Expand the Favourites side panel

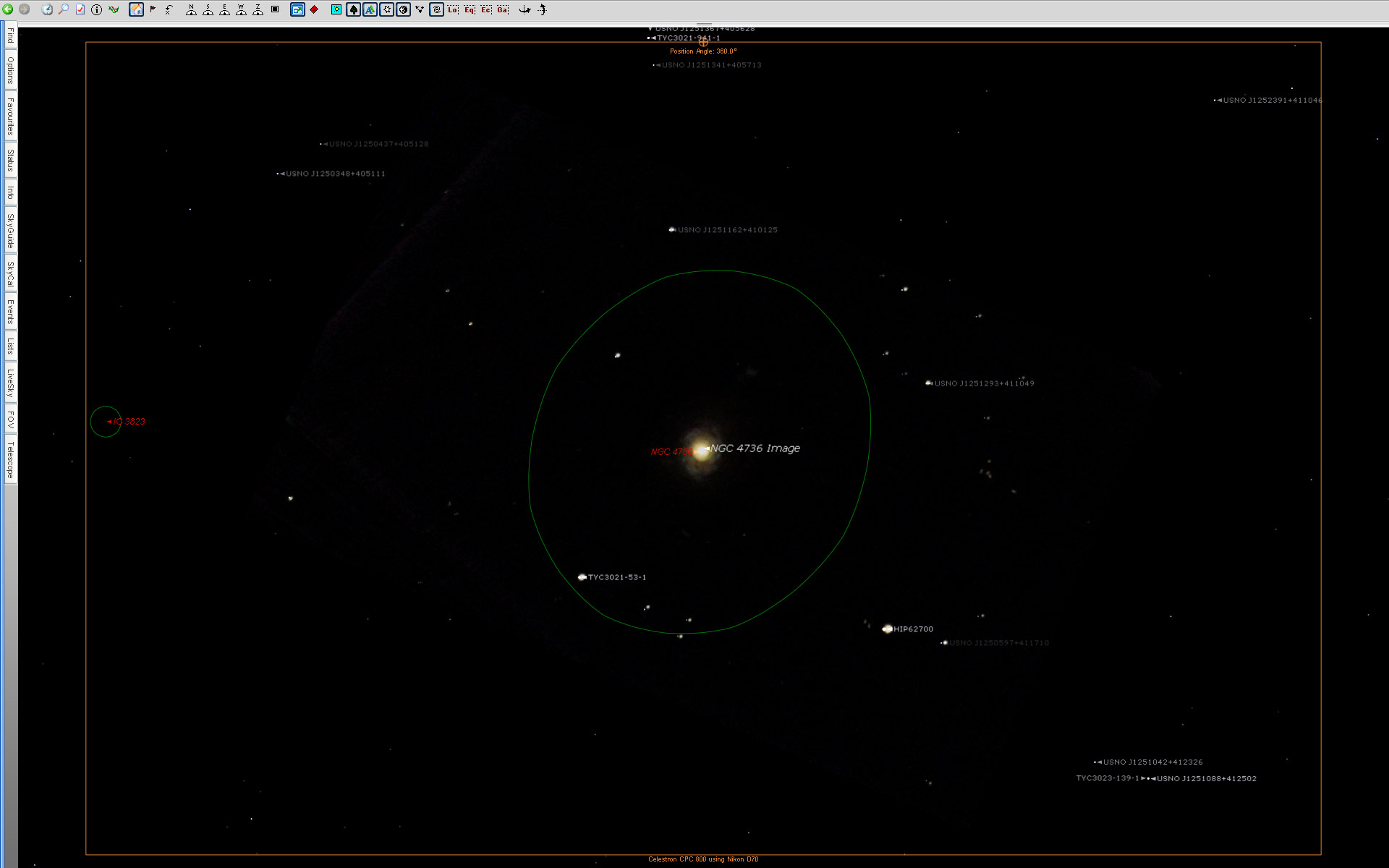coord(10,116)
